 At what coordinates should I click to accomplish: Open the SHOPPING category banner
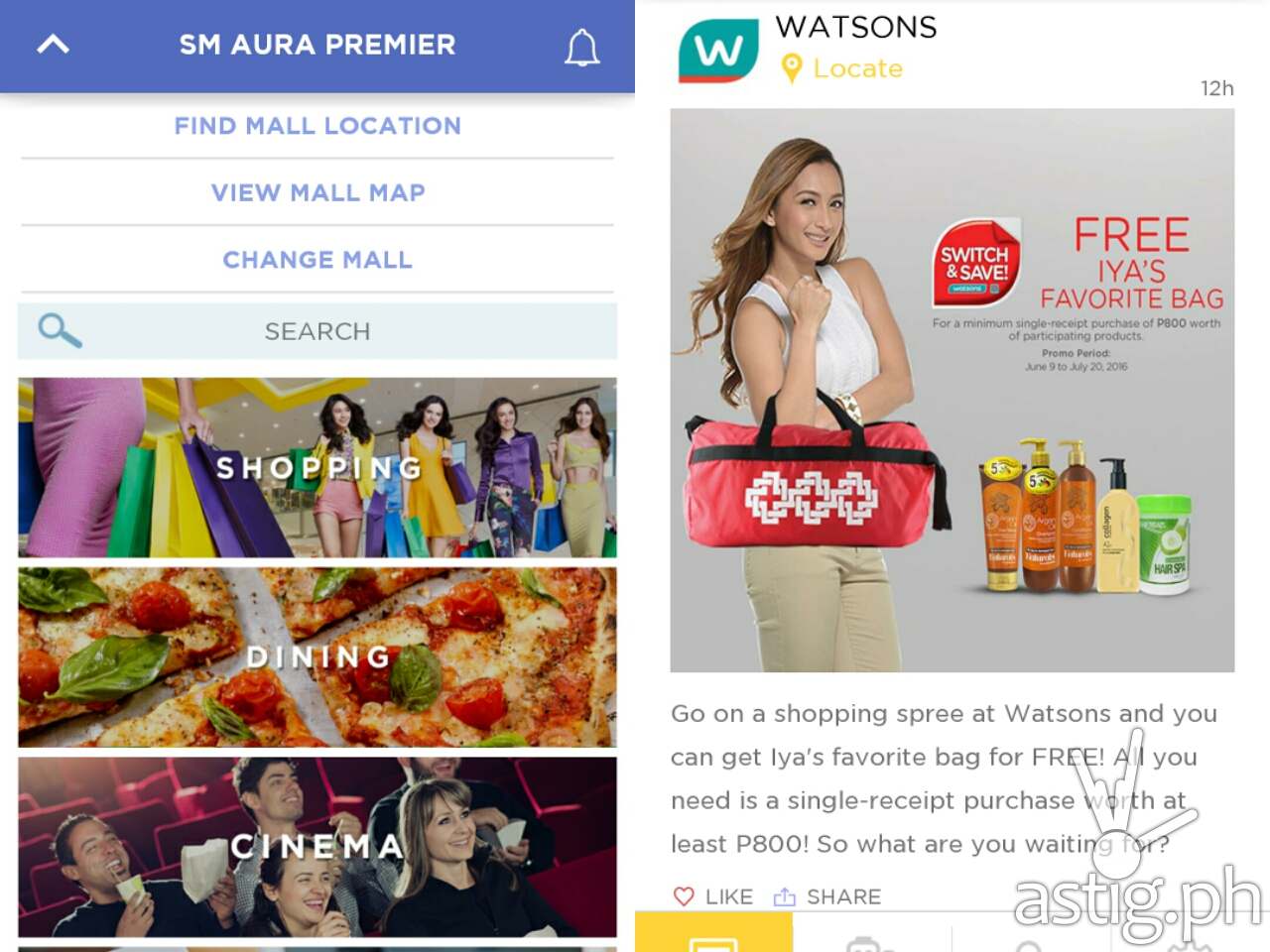317,467
